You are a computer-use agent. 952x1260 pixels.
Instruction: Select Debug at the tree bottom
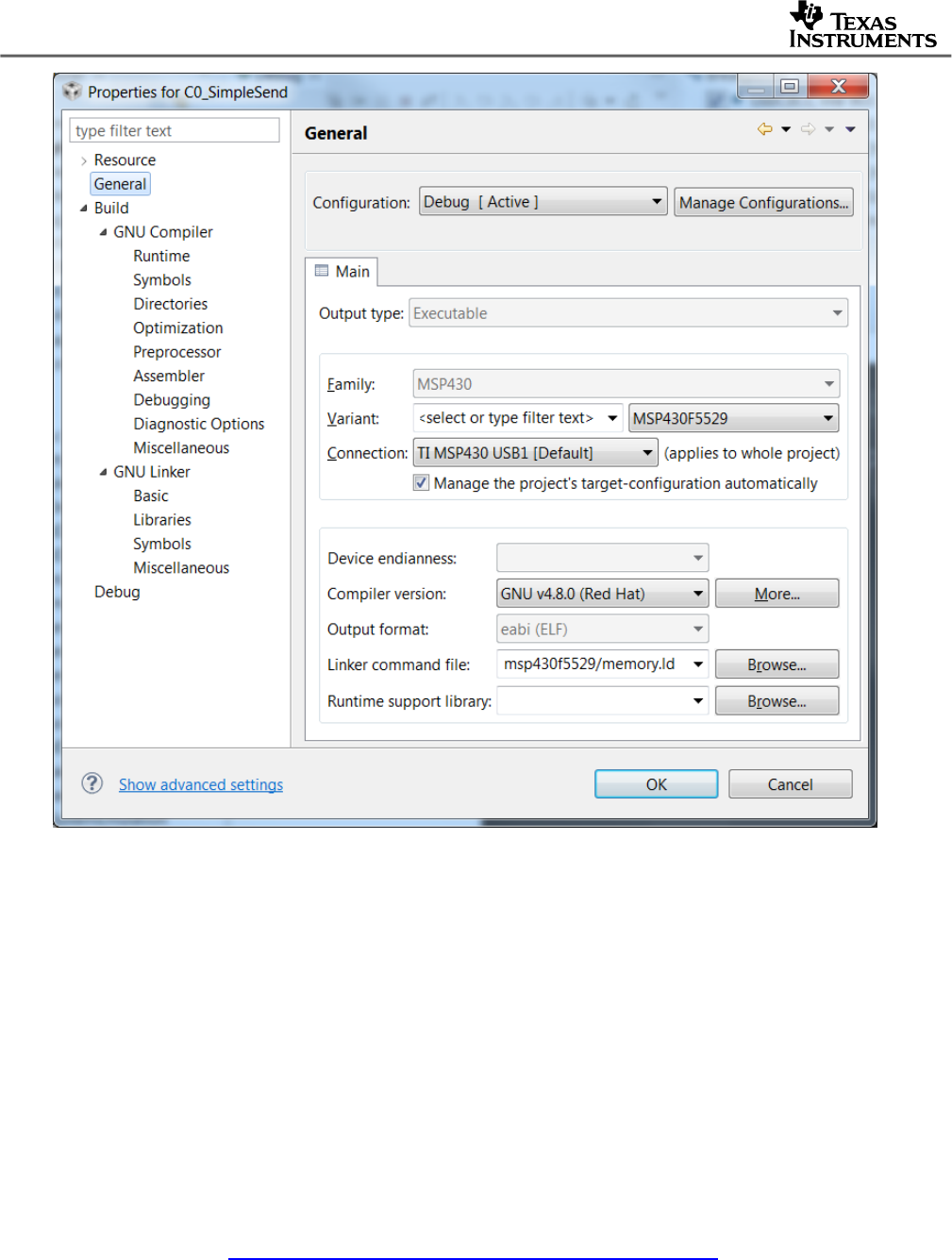click(117, 592)
